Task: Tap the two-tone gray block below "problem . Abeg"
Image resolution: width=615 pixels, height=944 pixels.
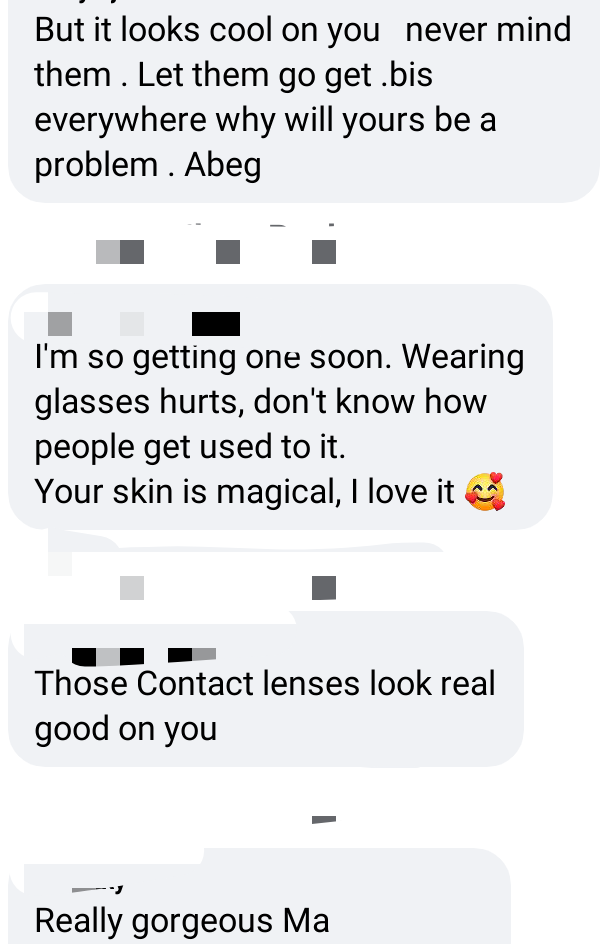Action: 120,252
